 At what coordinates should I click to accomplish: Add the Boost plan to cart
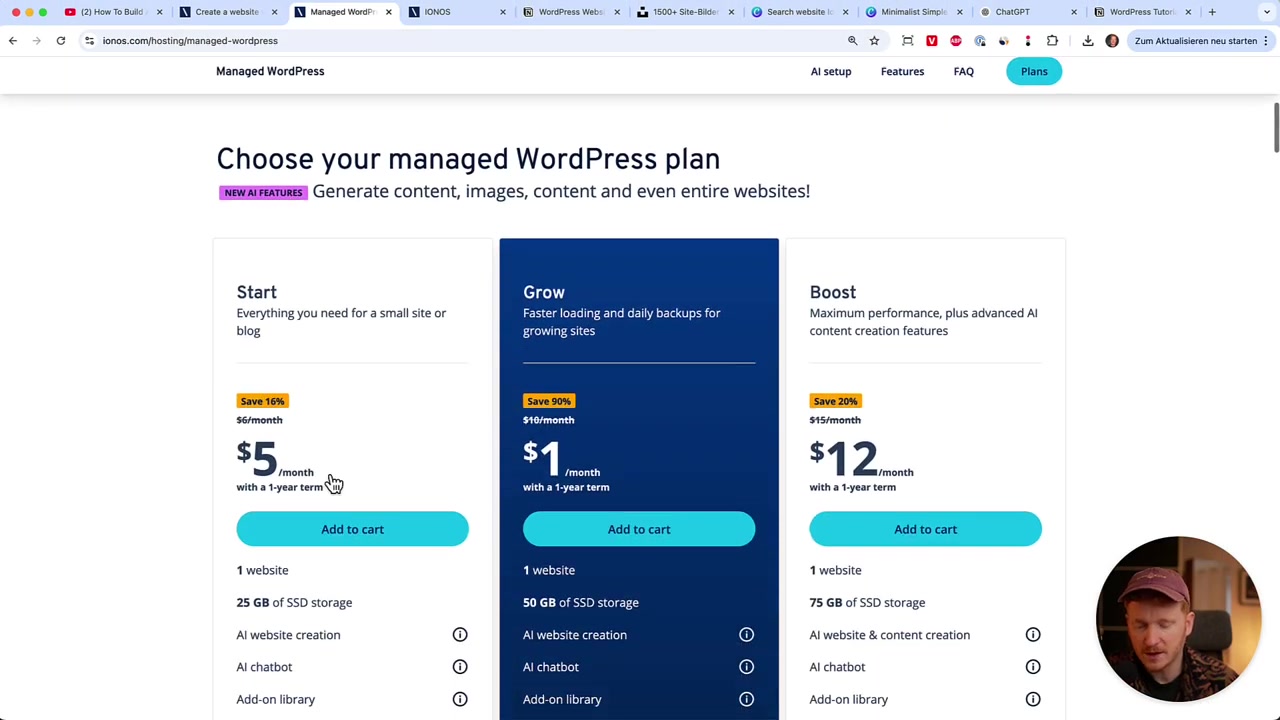coord(925,529)
